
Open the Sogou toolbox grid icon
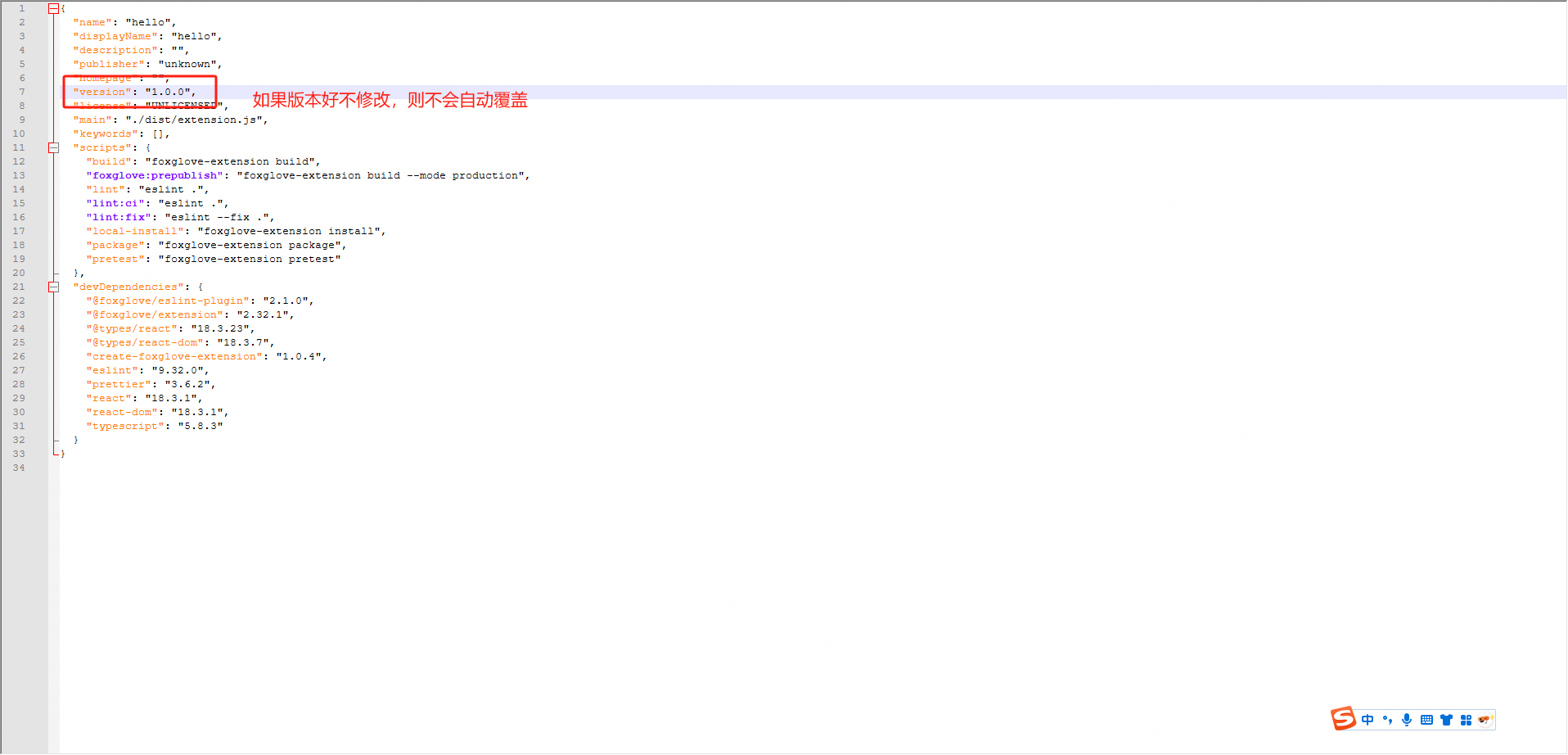(x=1466, y=720)
